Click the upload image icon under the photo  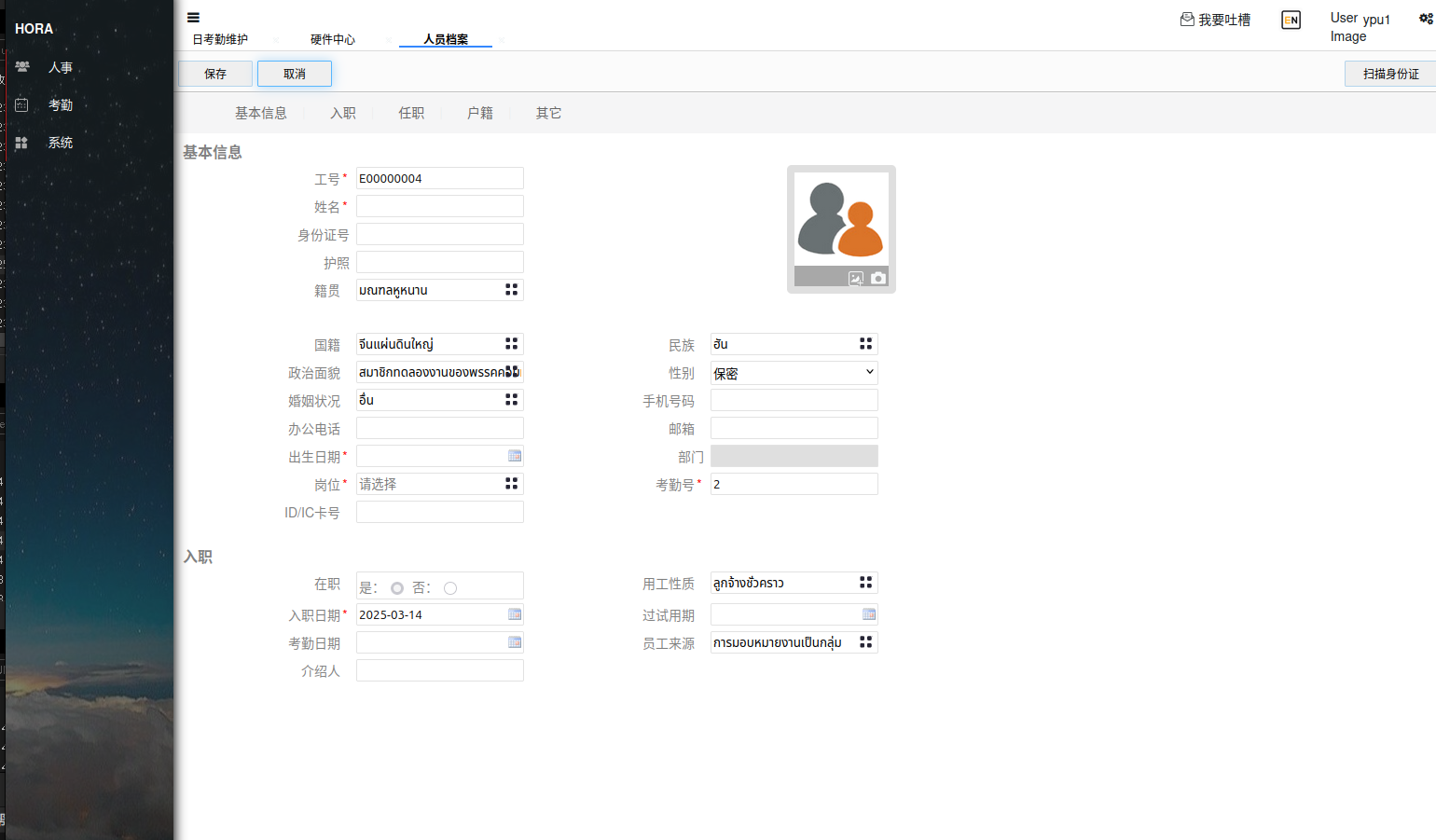tap(855, 278)
